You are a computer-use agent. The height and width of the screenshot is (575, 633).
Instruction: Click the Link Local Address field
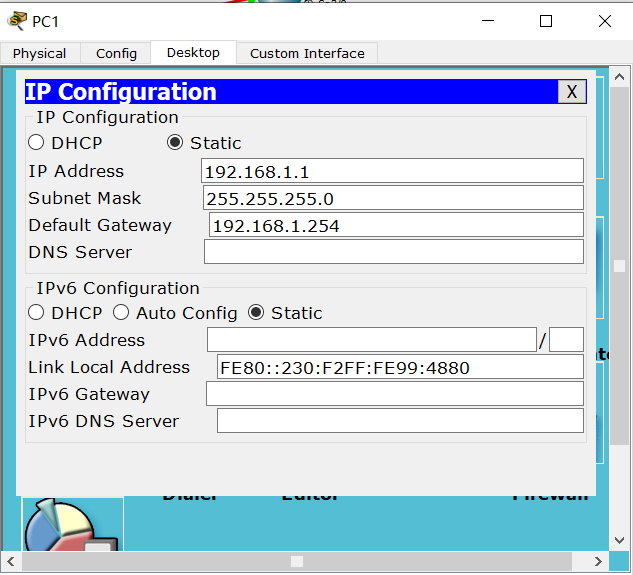[400, 367]
